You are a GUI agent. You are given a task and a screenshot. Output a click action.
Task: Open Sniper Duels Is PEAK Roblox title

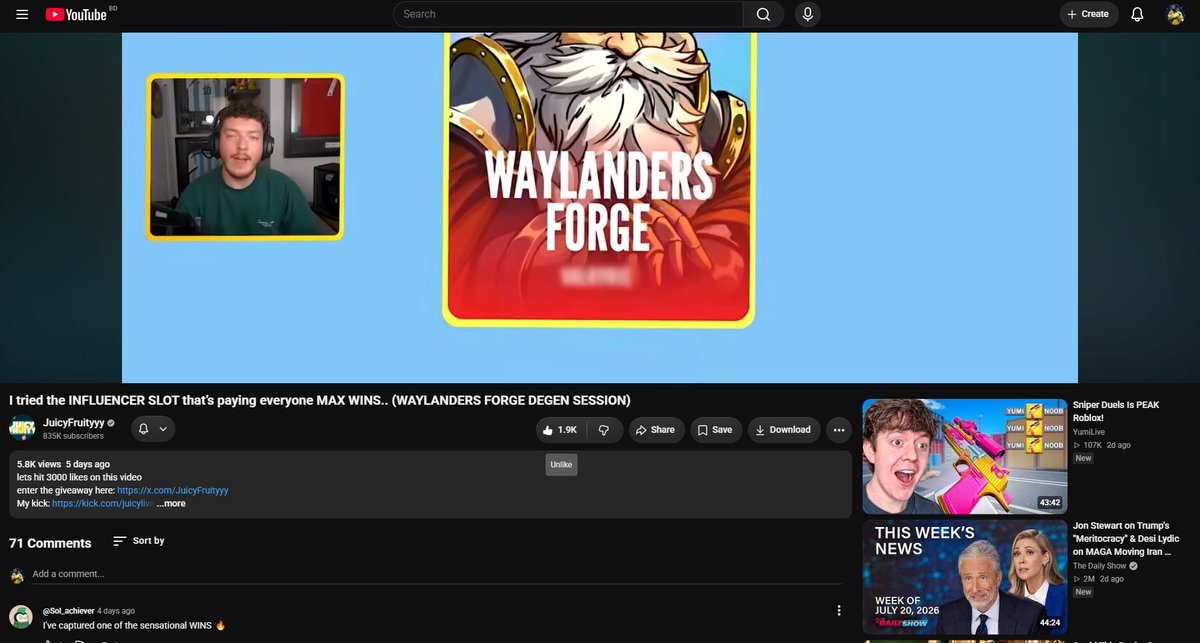[x=1116, y=411]
